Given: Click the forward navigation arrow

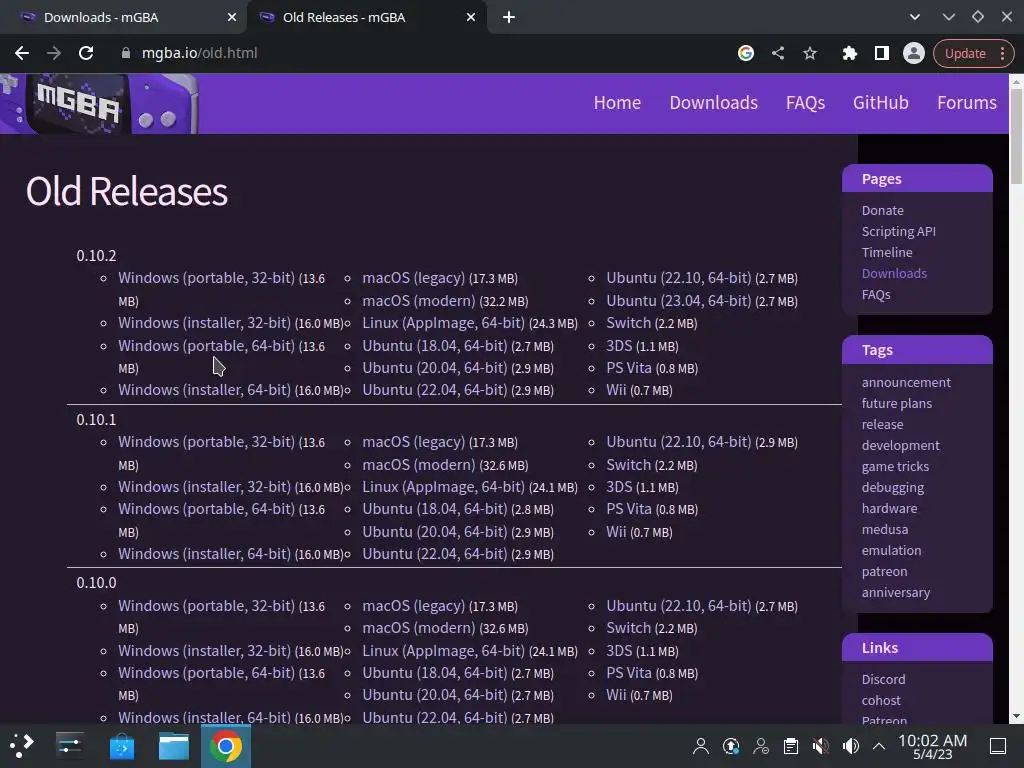Looking at the screenshot, I should [x=54, y=53].
